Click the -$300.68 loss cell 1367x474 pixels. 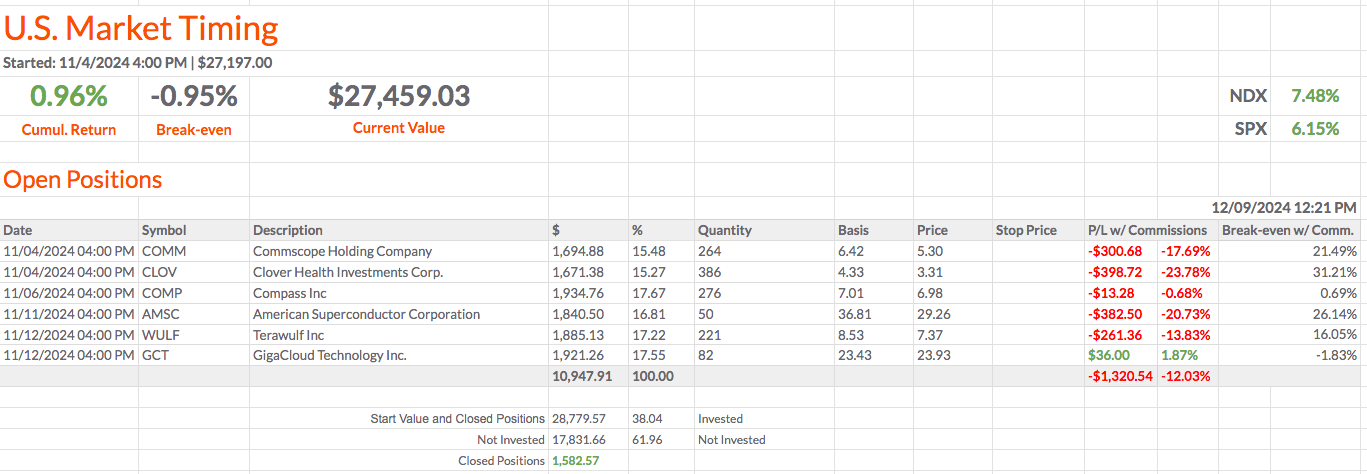[1115, 251]
